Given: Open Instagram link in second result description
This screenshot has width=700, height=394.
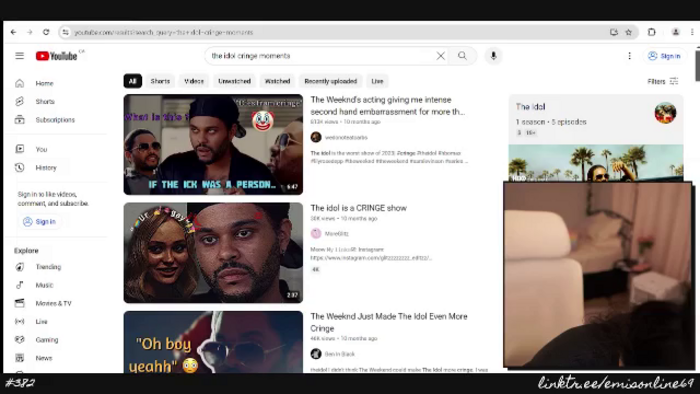Looking at the screenshot, I should pos(371,258).
